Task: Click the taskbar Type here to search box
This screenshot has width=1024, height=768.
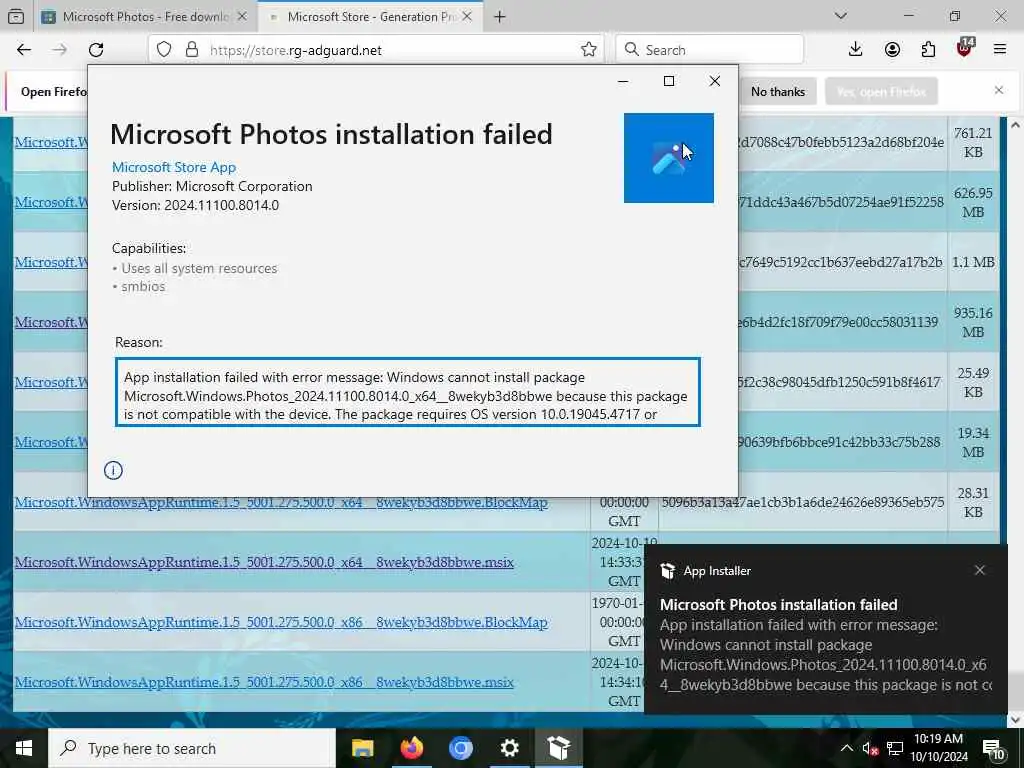Action: [192, 748]
